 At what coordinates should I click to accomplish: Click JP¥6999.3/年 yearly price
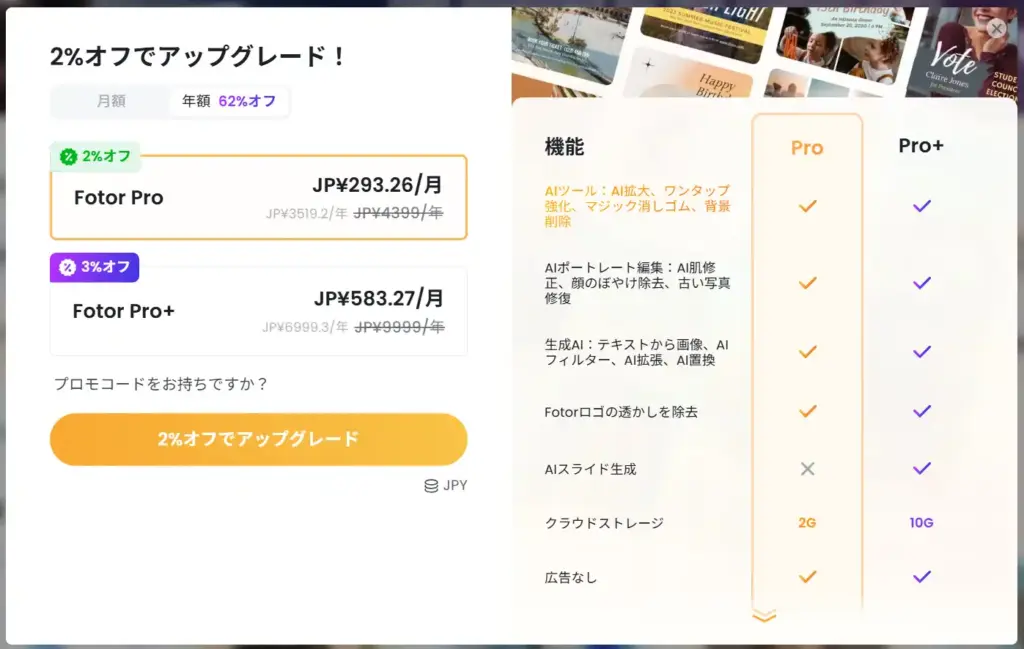coord(305,327)
